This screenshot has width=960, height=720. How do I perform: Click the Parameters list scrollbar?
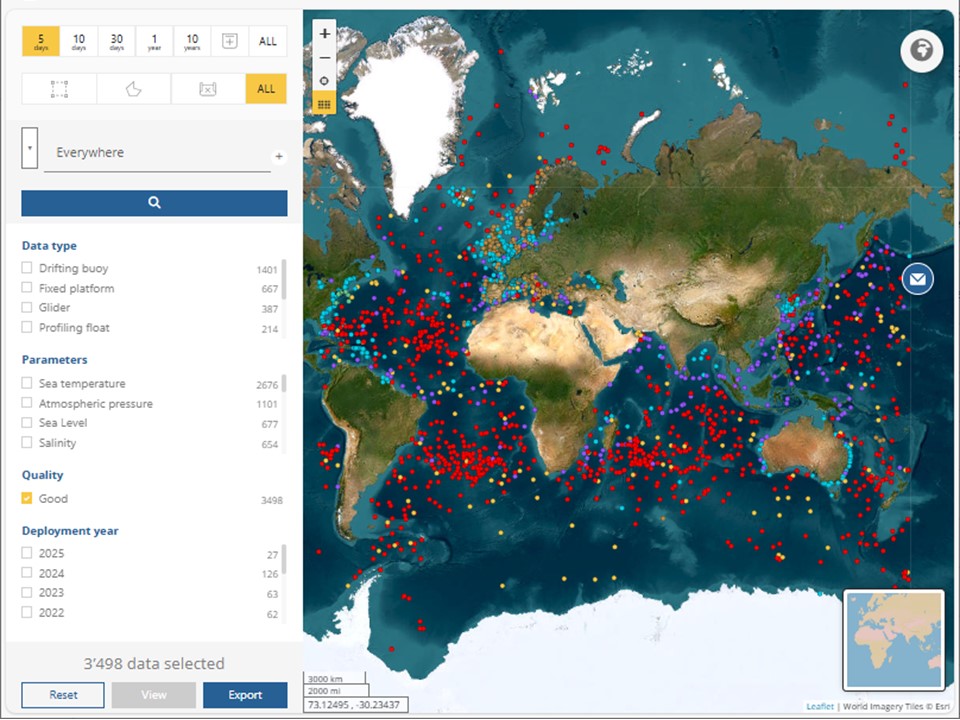(284, 384)
